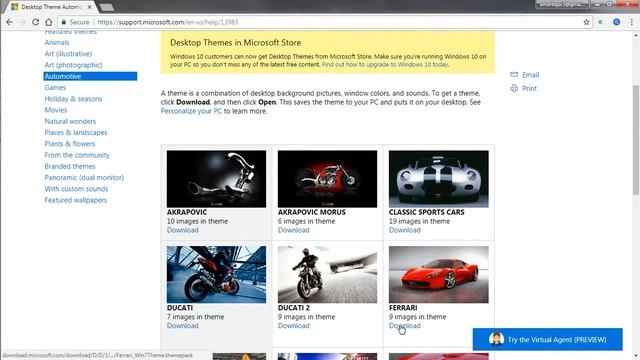Follow the upgrade to Windows 10 link
The width and height of the screenshot is (640, 360).
tap(385, 64)
